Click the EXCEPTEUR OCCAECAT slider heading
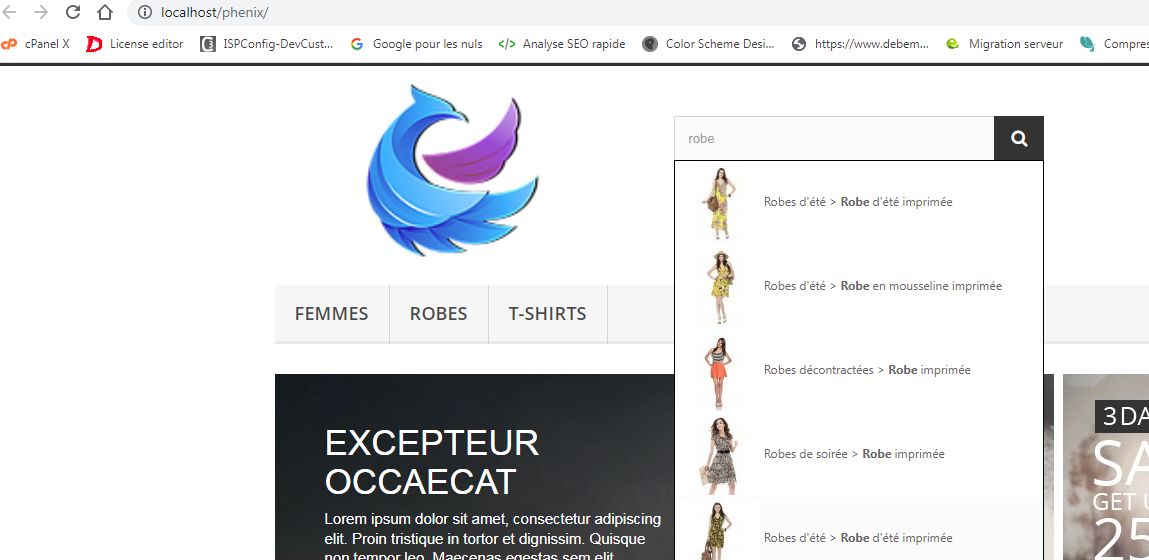The width and height of the screenshot is (1149, 560). coord(432,463)
